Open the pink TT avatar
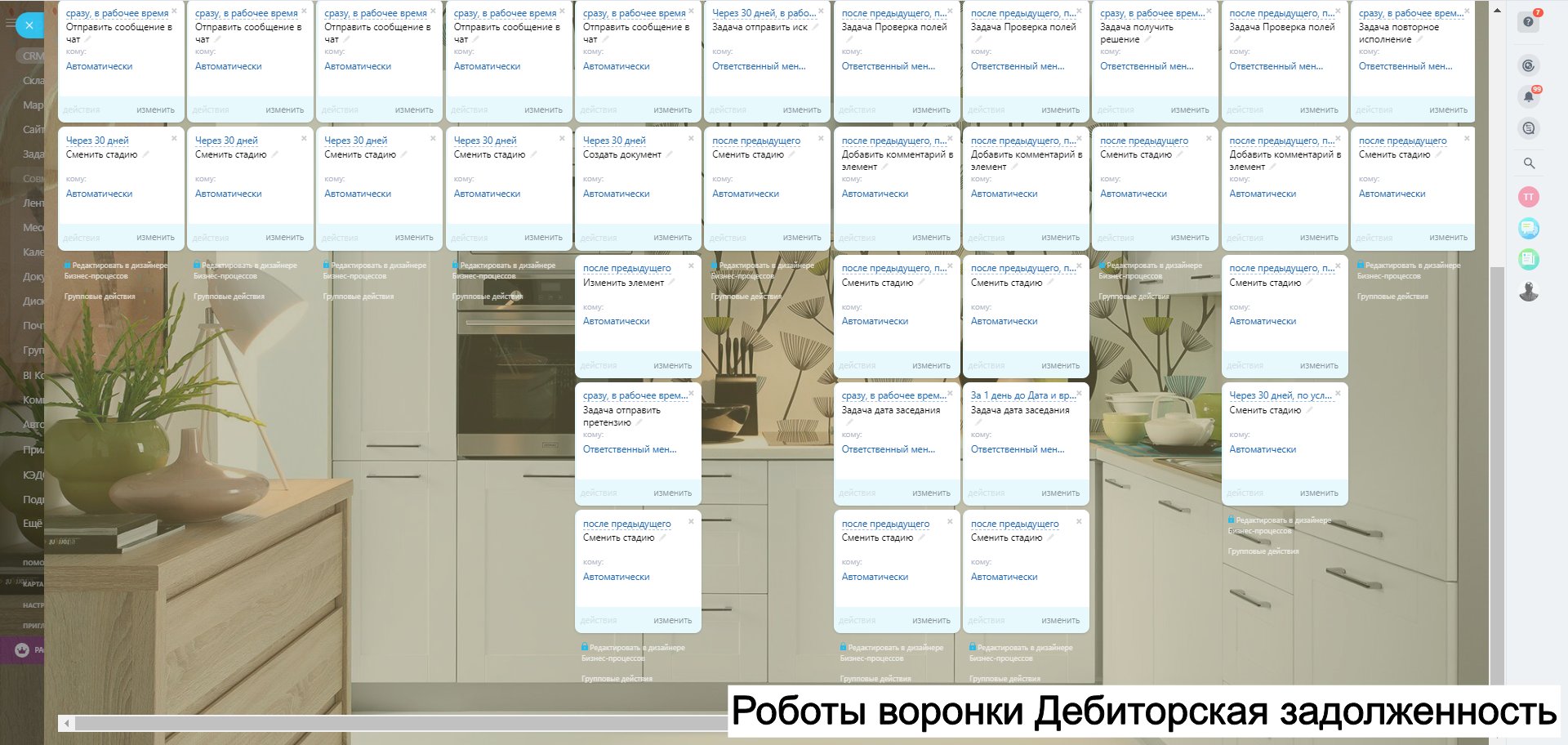 point(1529,197)
